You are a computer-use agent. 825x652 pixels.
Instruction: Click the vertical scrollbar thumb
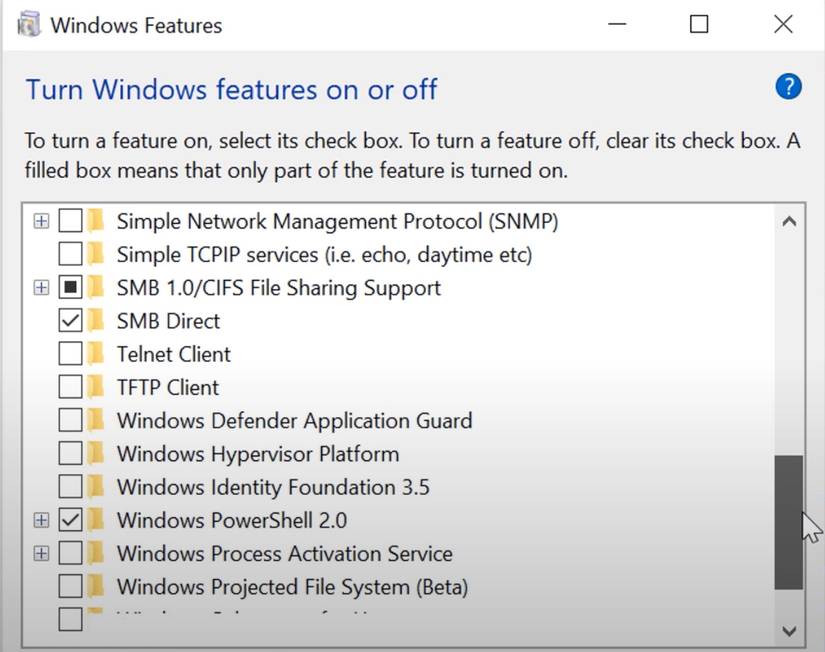(x=789, y=522)
